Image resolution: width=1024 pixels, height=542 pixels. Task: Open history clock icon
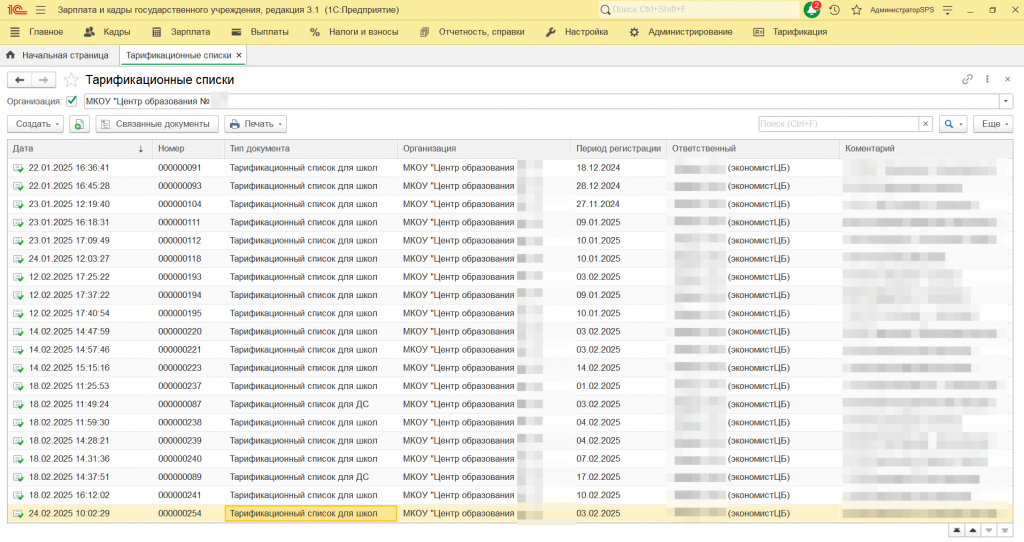pyautogui.click(x=835, y=10)
